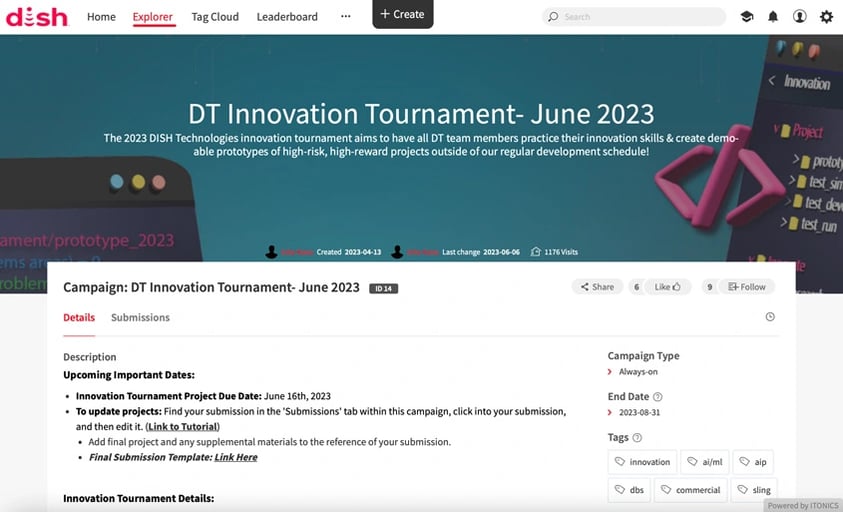Open the graduation cap learning icon
This screenshot has width=843, height=512.
pos(746,17)
